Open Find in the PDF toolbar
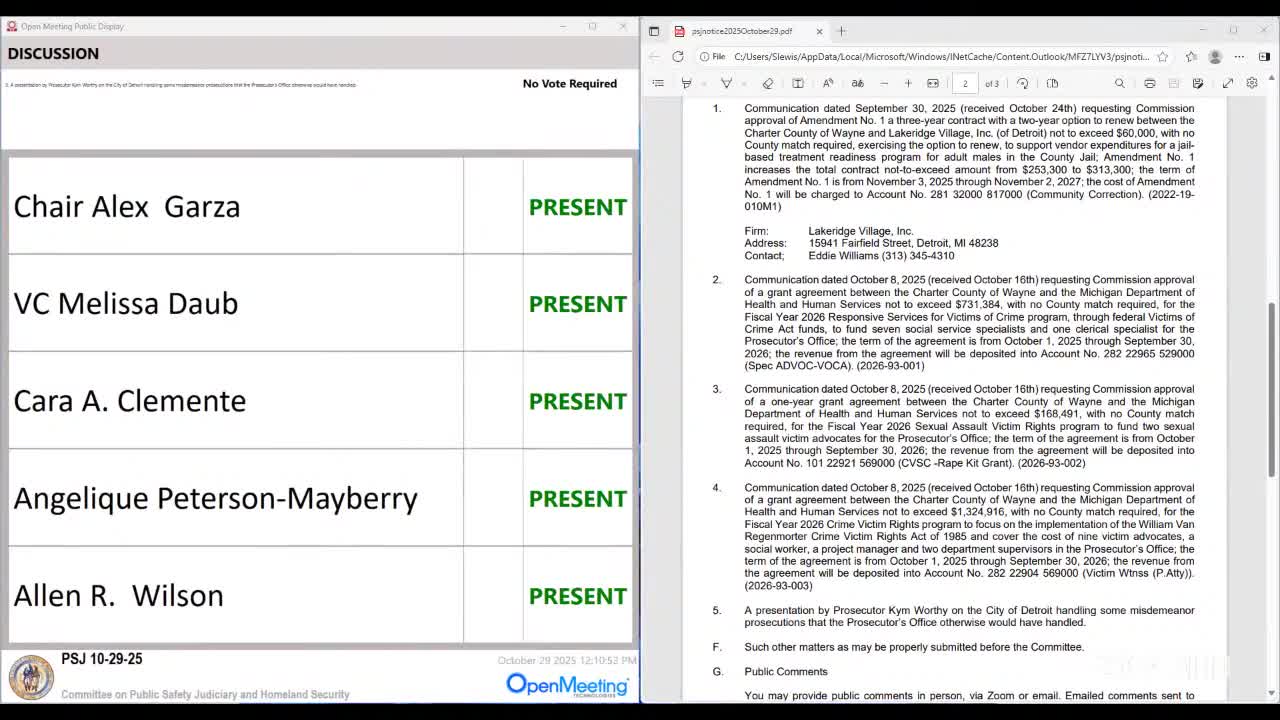Viewport: 1280px width, 720px height. click(x=1120, y=83)
